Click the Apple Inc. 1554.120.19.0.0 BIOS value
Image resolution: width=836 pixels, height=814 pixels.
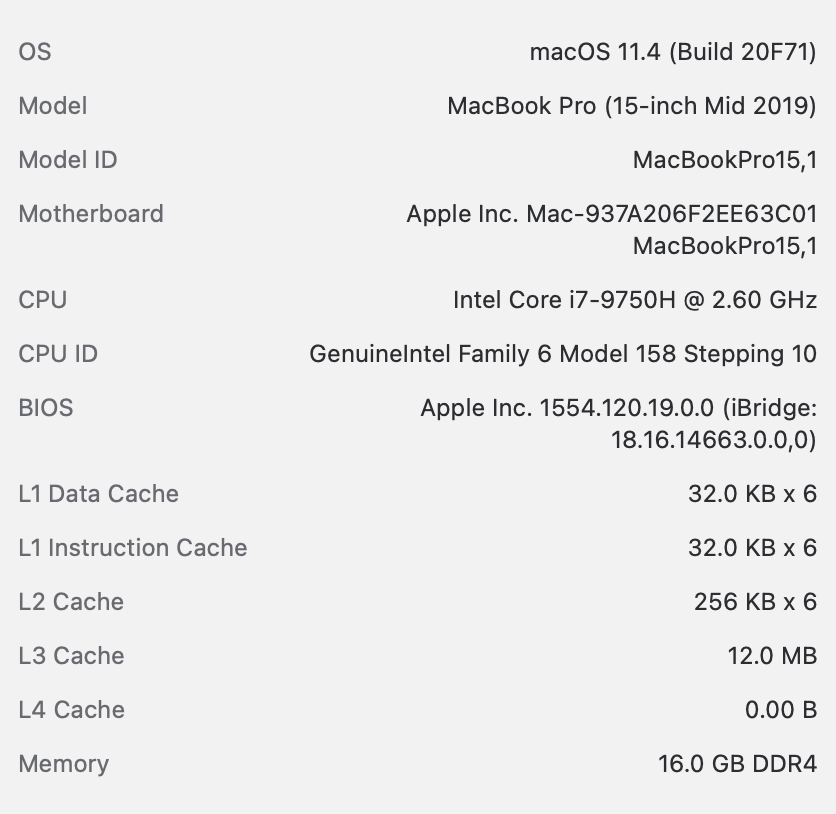618,408
